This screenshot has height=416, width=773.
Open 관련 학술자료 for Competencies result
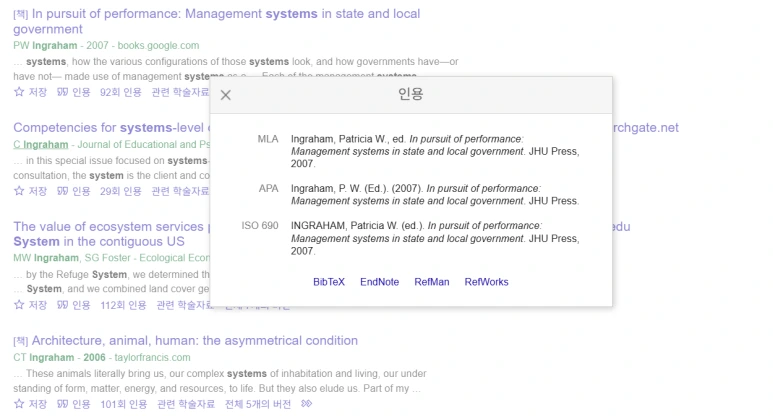click(x=180, y=191)
